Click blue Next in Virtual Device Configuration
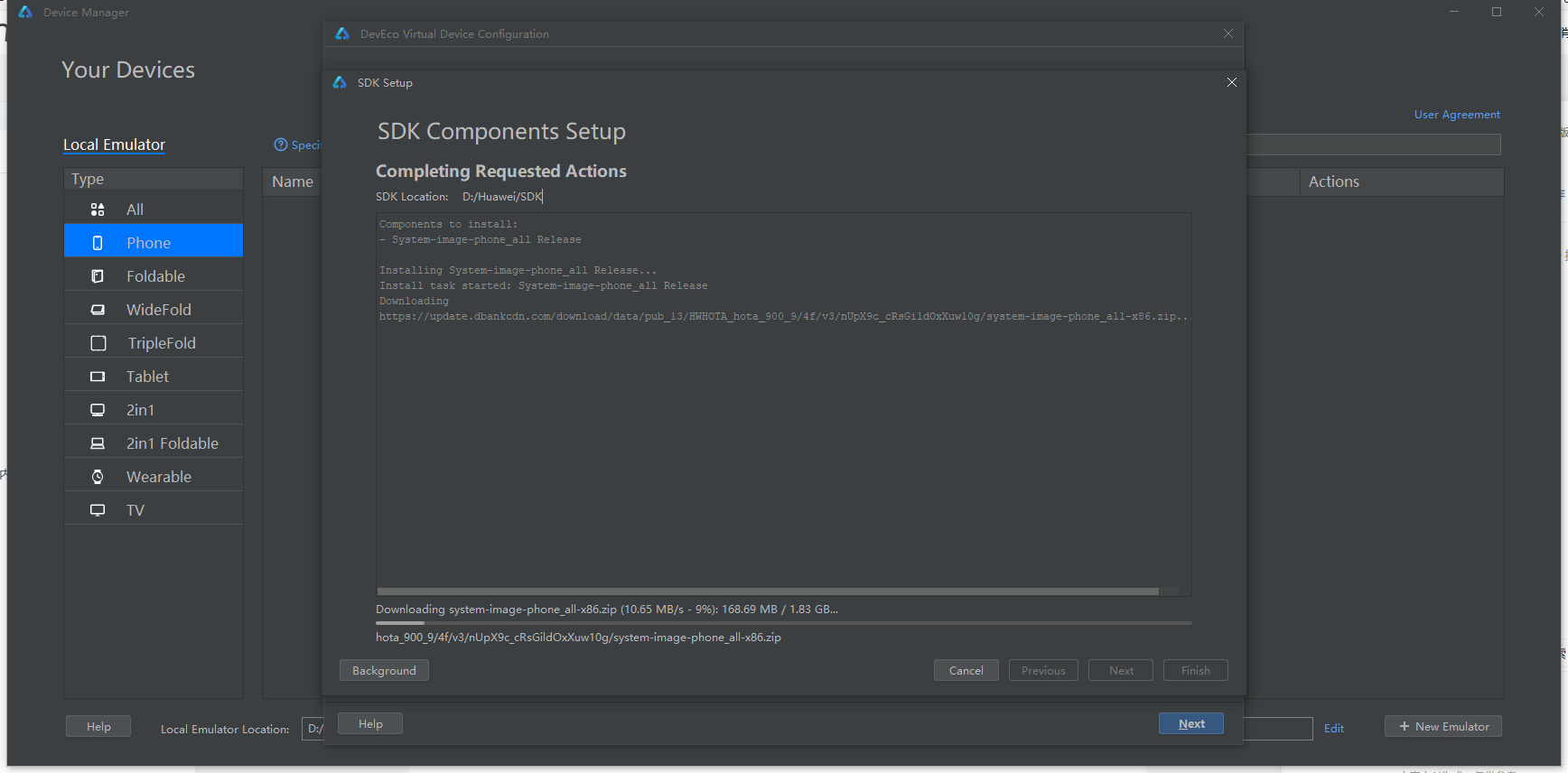The height and width of the screenshot is (773, 1568). (x=1191, y=723)
